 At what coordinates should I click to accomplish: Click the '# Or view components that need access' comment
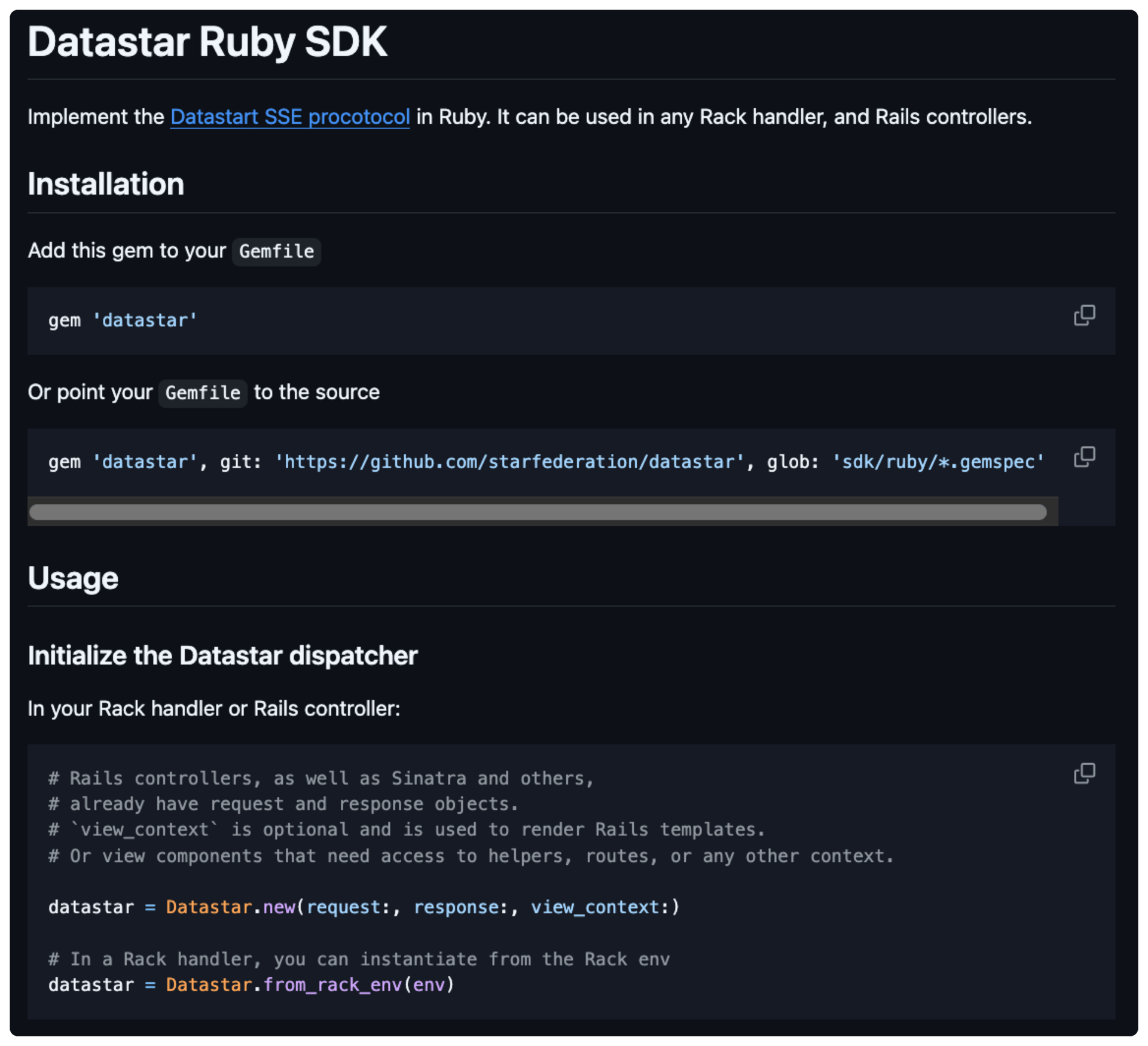[471, 856]
